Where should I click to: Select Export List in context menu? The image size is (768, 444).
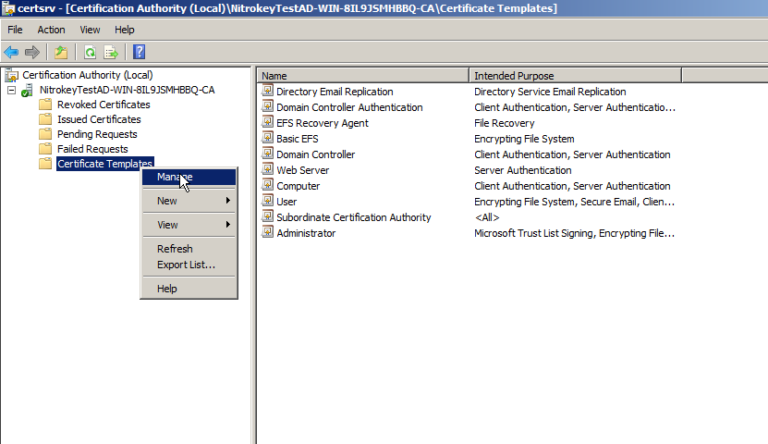coord(186,265)
